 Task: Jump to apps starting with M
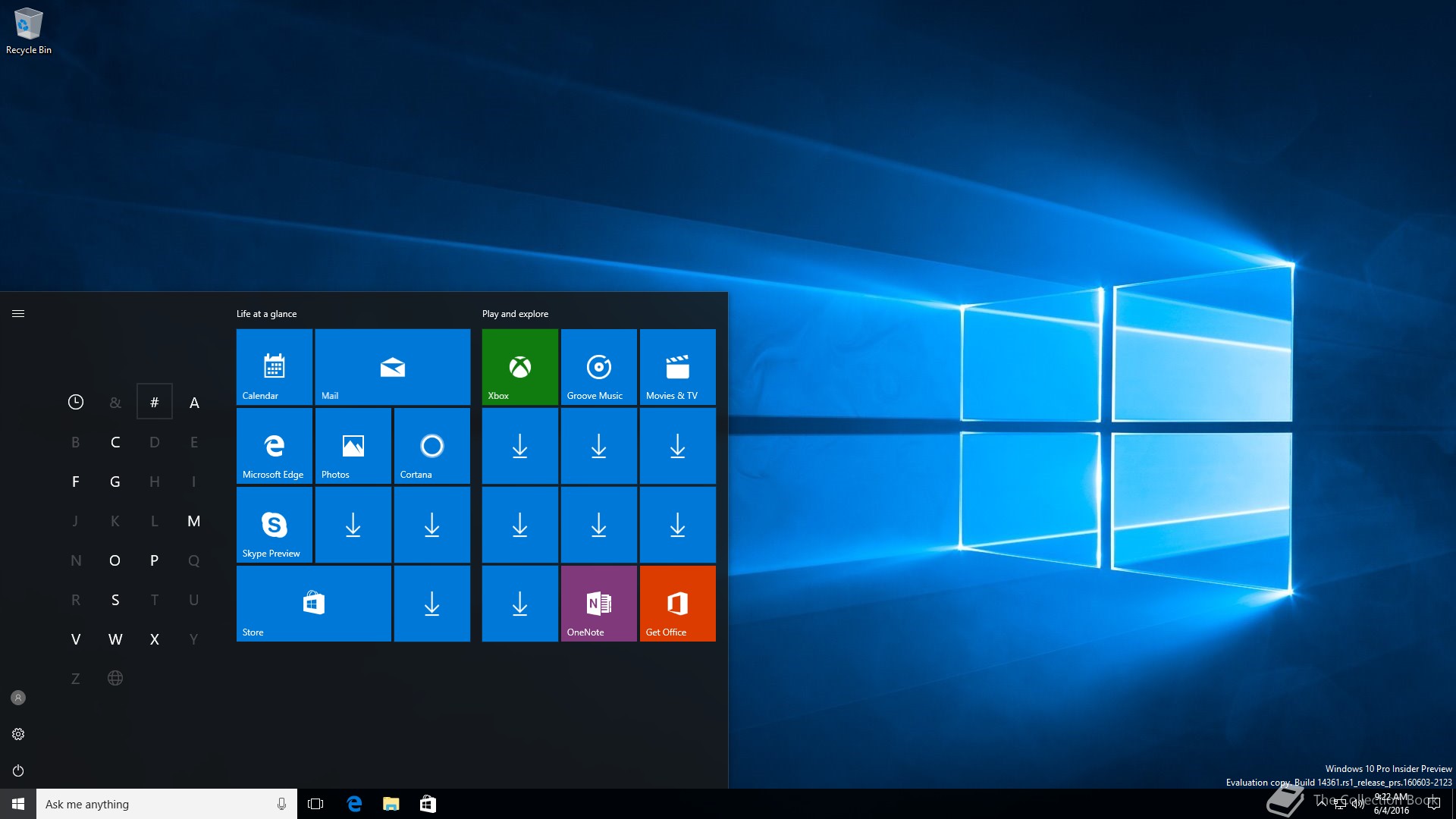[x=194, y=521]
